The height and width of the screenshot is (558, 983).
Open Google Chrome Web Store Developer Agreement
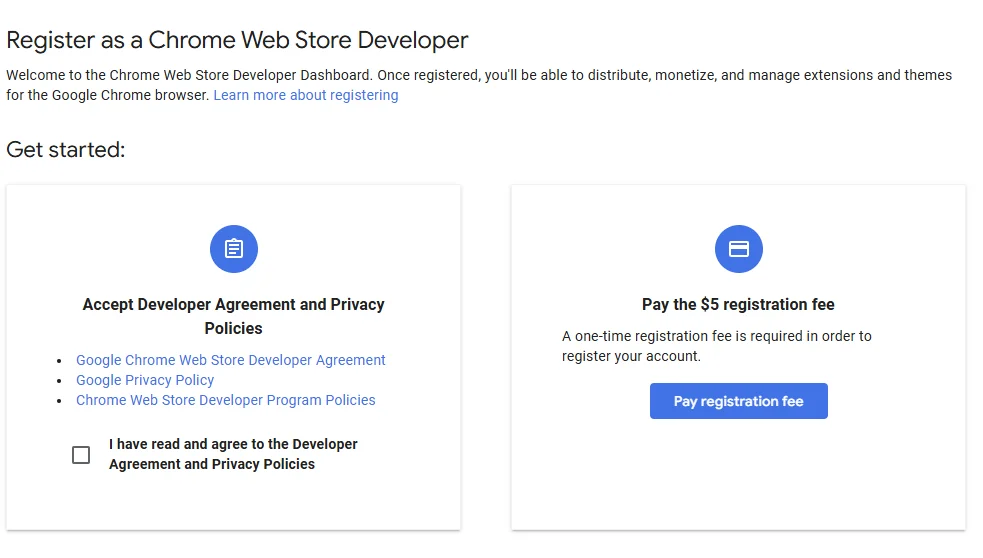(x=231, y=360)
